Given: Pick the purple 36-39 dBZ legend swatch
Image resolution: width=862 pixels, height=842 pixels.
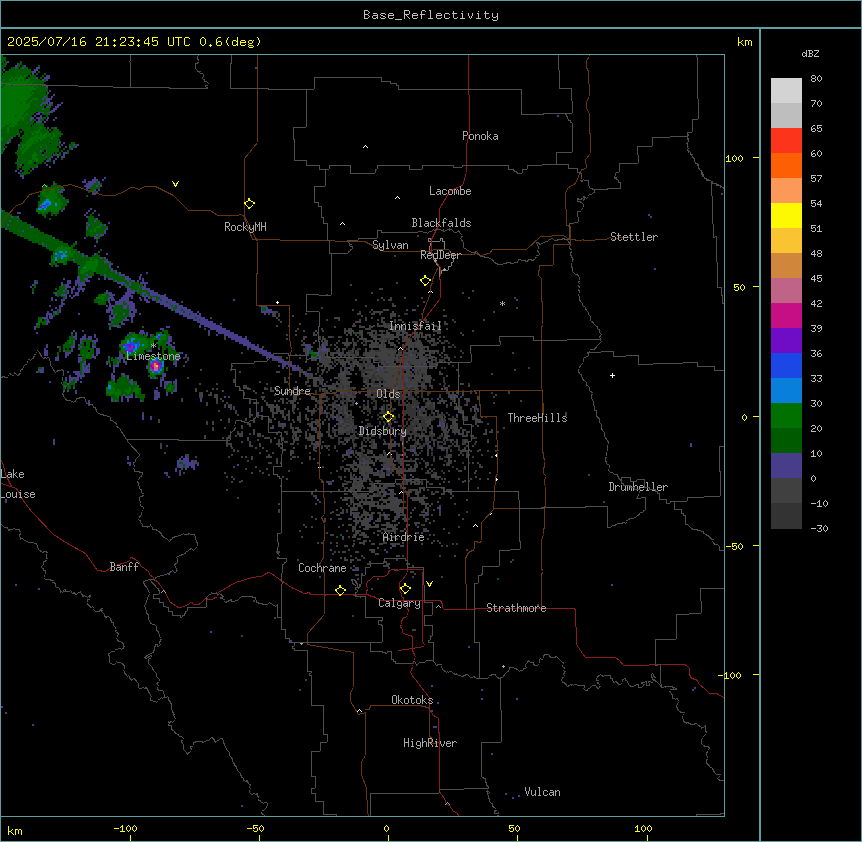Looking at the screenshot, I should click(x=786, y=341).
